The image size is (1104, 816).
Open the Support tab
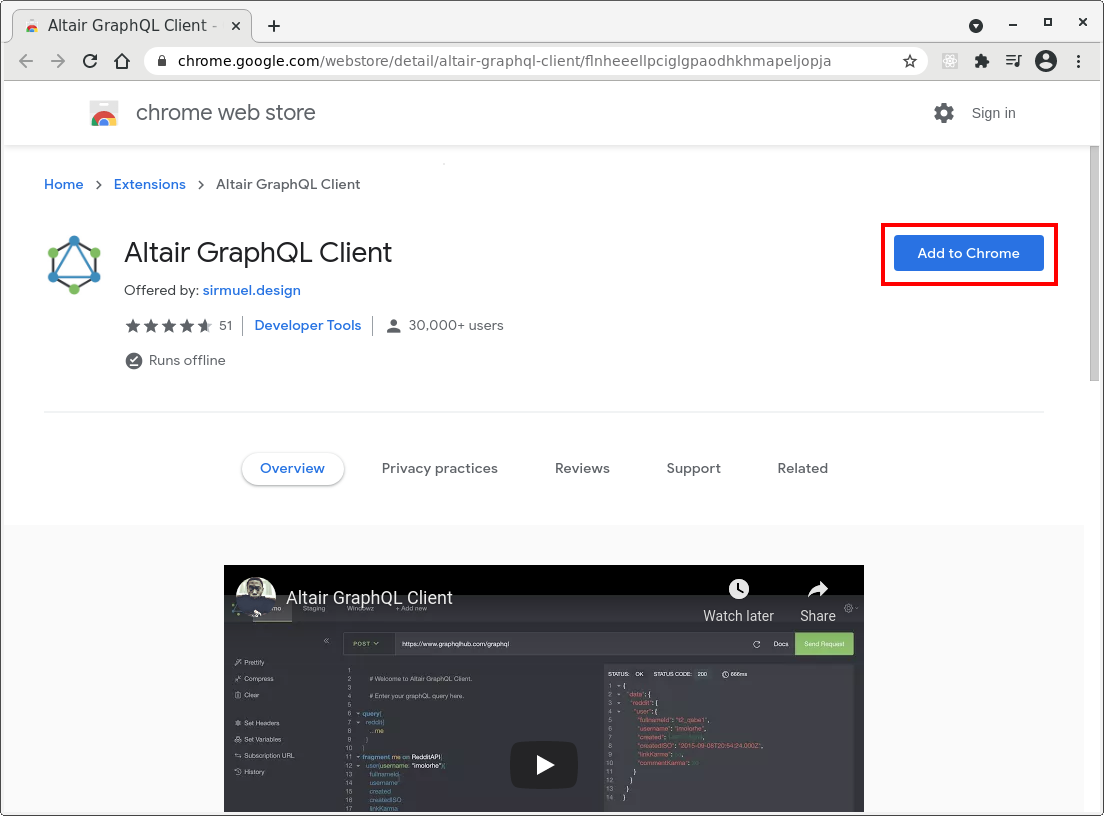point(694,468)
